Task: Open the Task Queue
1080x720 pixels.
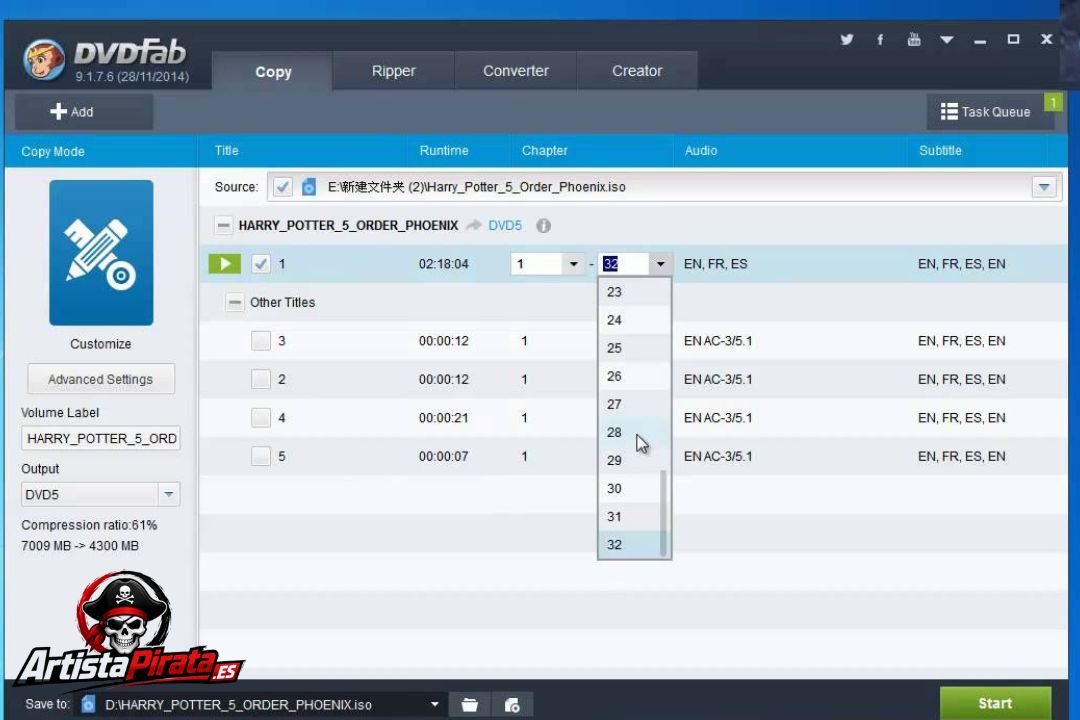Action: [x=990, y=112]
